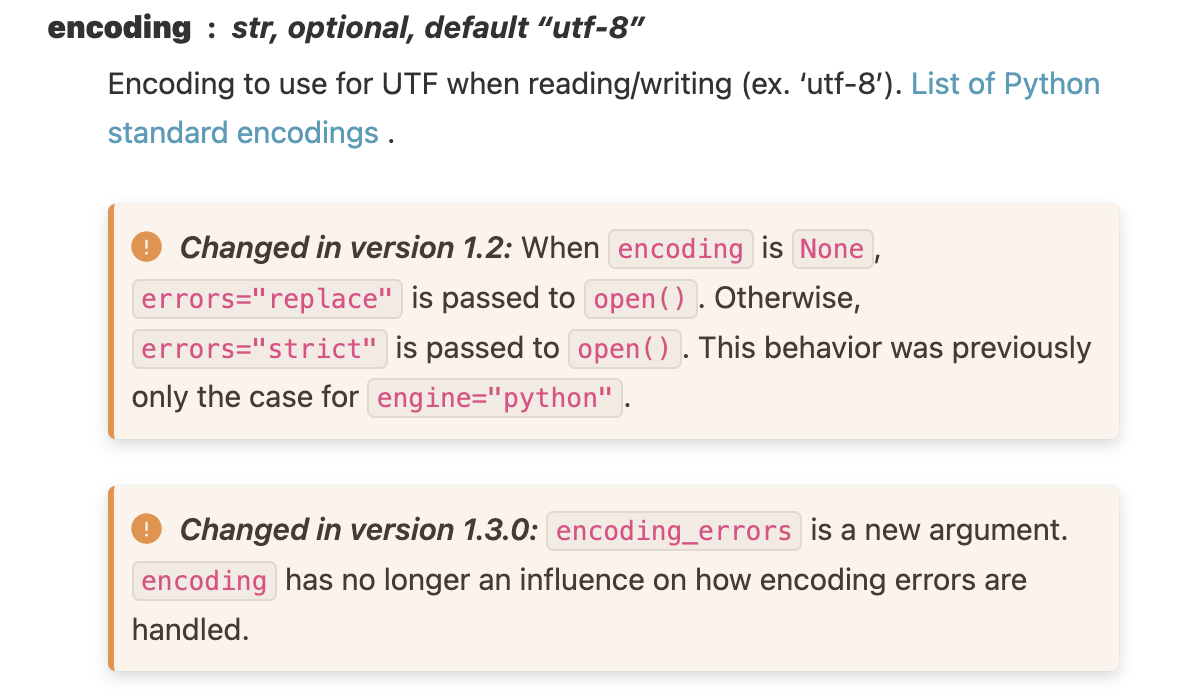This screenshot has width=1184, height=700.
Task: Click 'Changed in version 1.3.0:' heading text
Action: click(359, 529)
